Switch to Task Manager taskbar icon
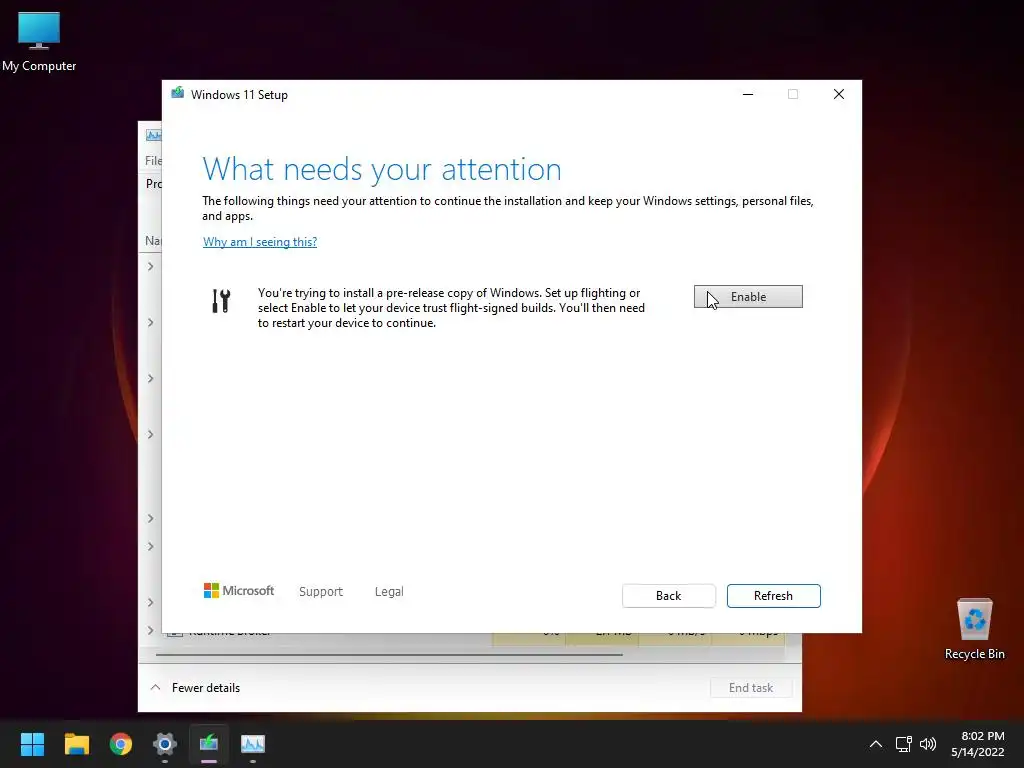Viewport: 1024px width, 768px height. click(x=253, y=744)
